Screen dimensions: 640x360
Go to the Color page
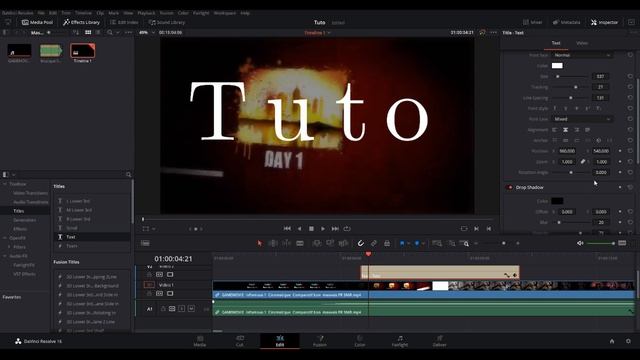[x=360, y=341]
